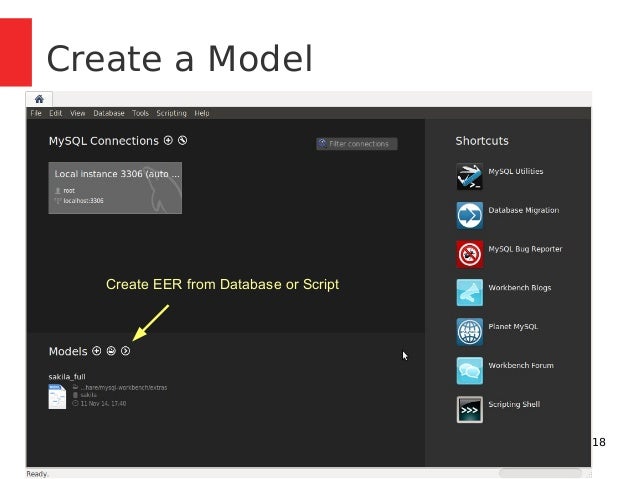
Task: Open the sakila_full model file icon
Action: [57, 396]
